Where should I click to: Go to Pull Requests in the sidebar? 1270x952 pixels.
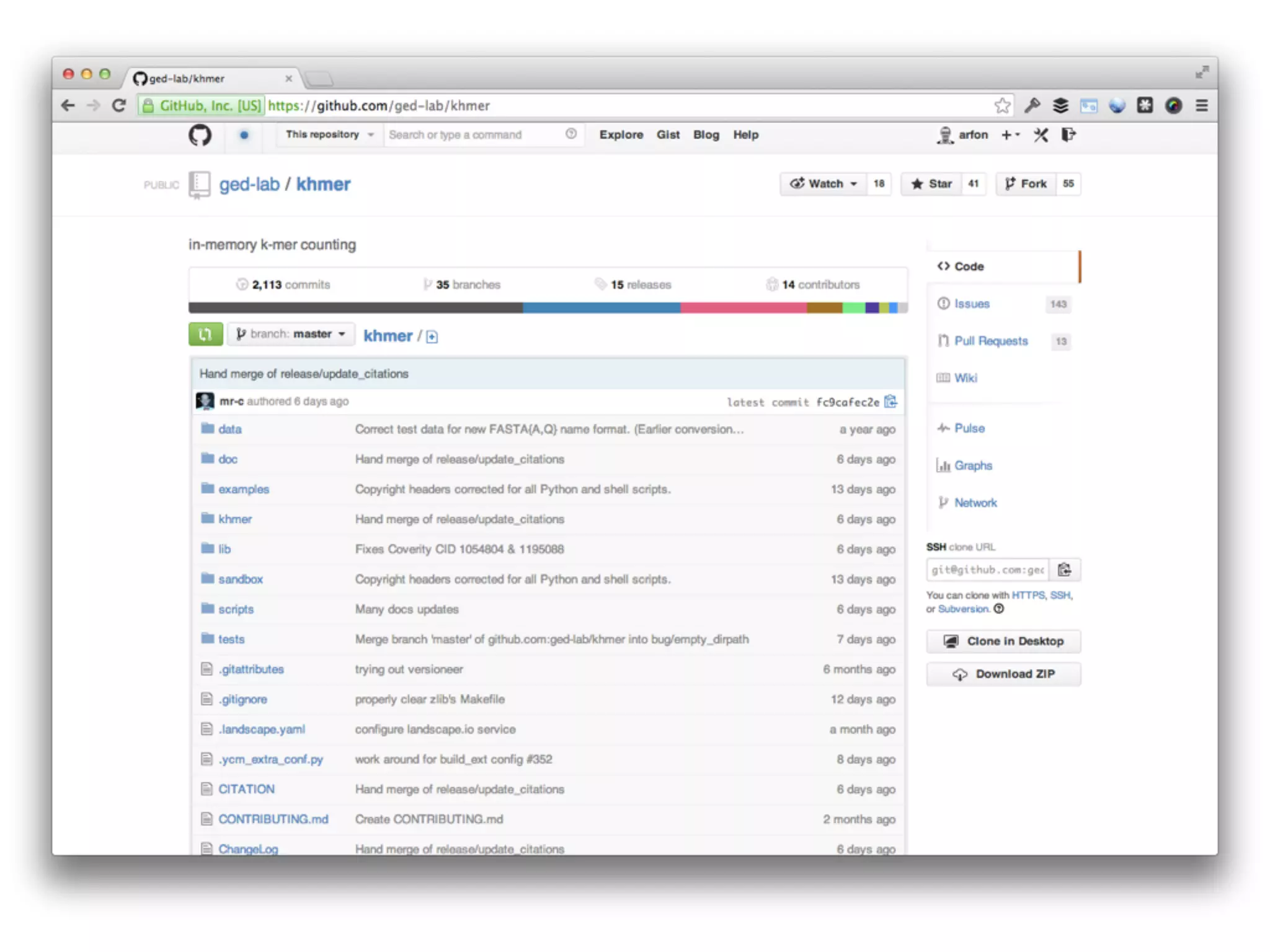pos(990,341)
